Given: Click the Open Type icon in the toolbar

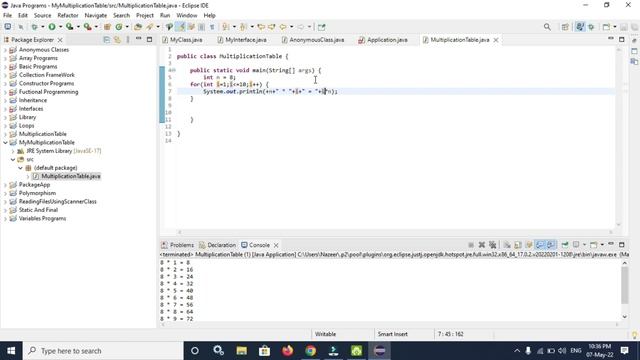Looking at the screenshot, I should tap(138, 27).
